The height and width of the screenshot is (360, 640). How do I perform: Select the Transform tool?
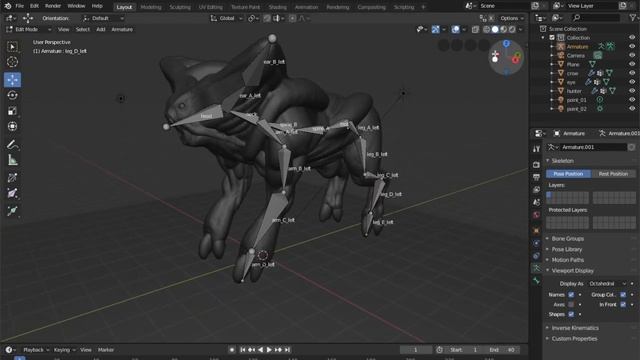point(12,126)
